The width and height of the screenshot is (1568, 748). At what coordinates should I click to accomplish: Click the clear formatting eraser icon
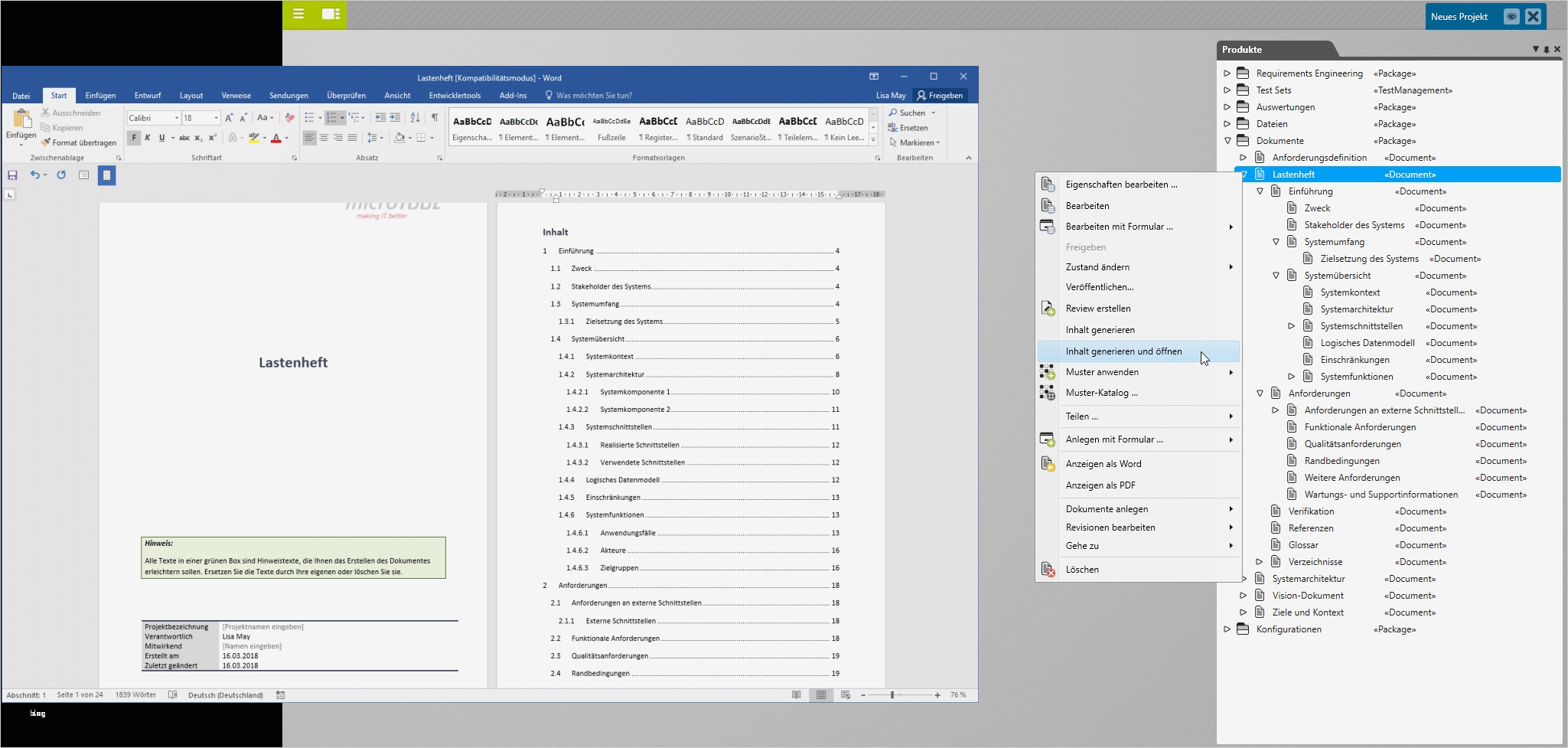click(289, 118)
